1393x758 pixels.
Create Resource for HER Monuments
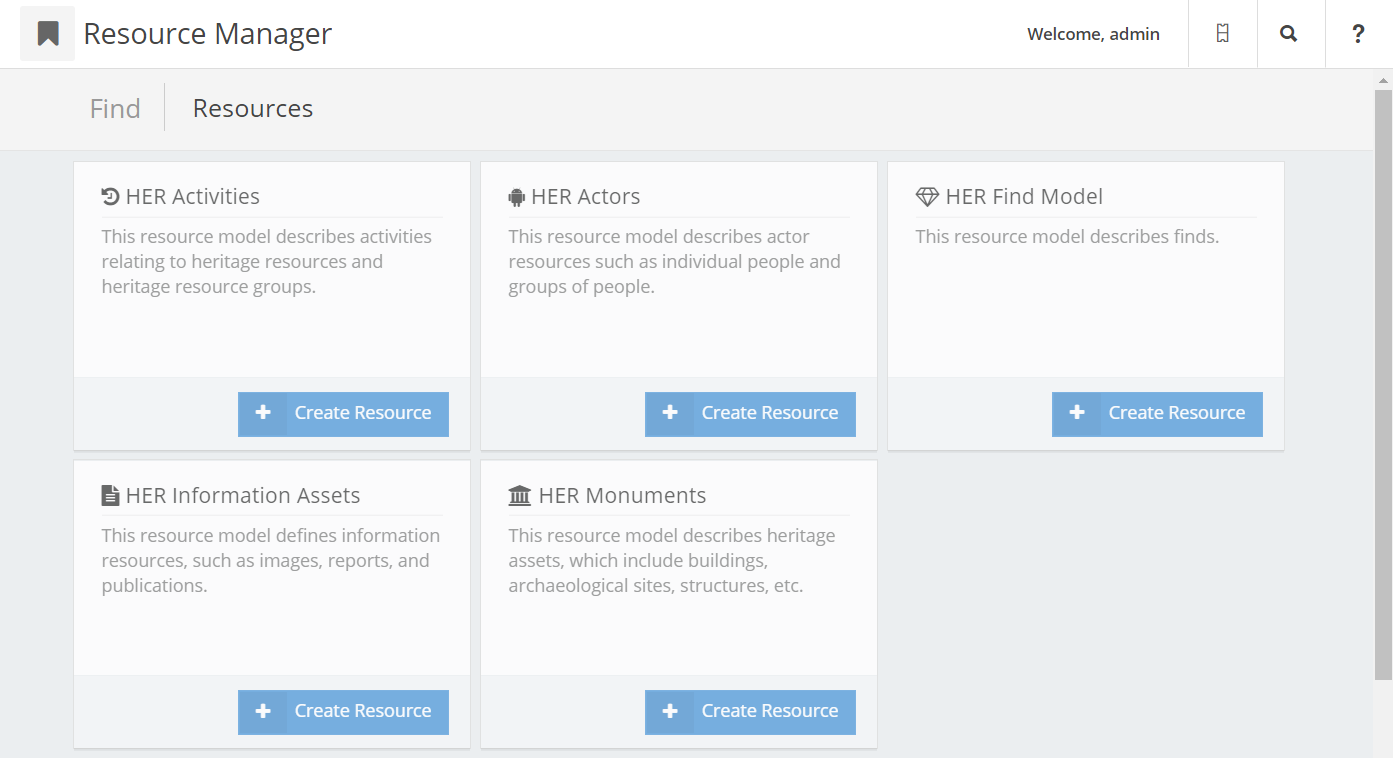(x=750, y=712)
